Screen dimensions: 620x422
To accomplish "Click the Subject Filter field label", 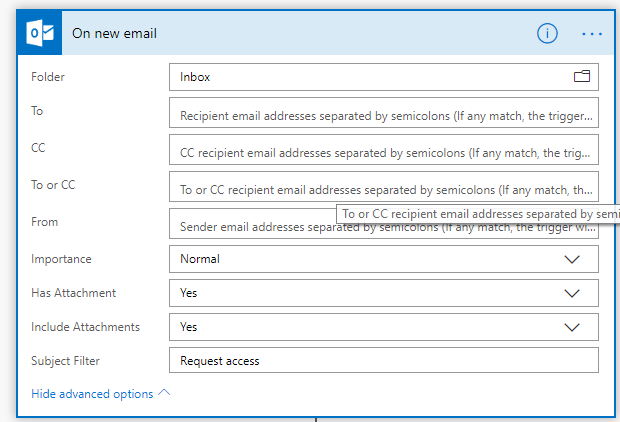I will [65, 360].
